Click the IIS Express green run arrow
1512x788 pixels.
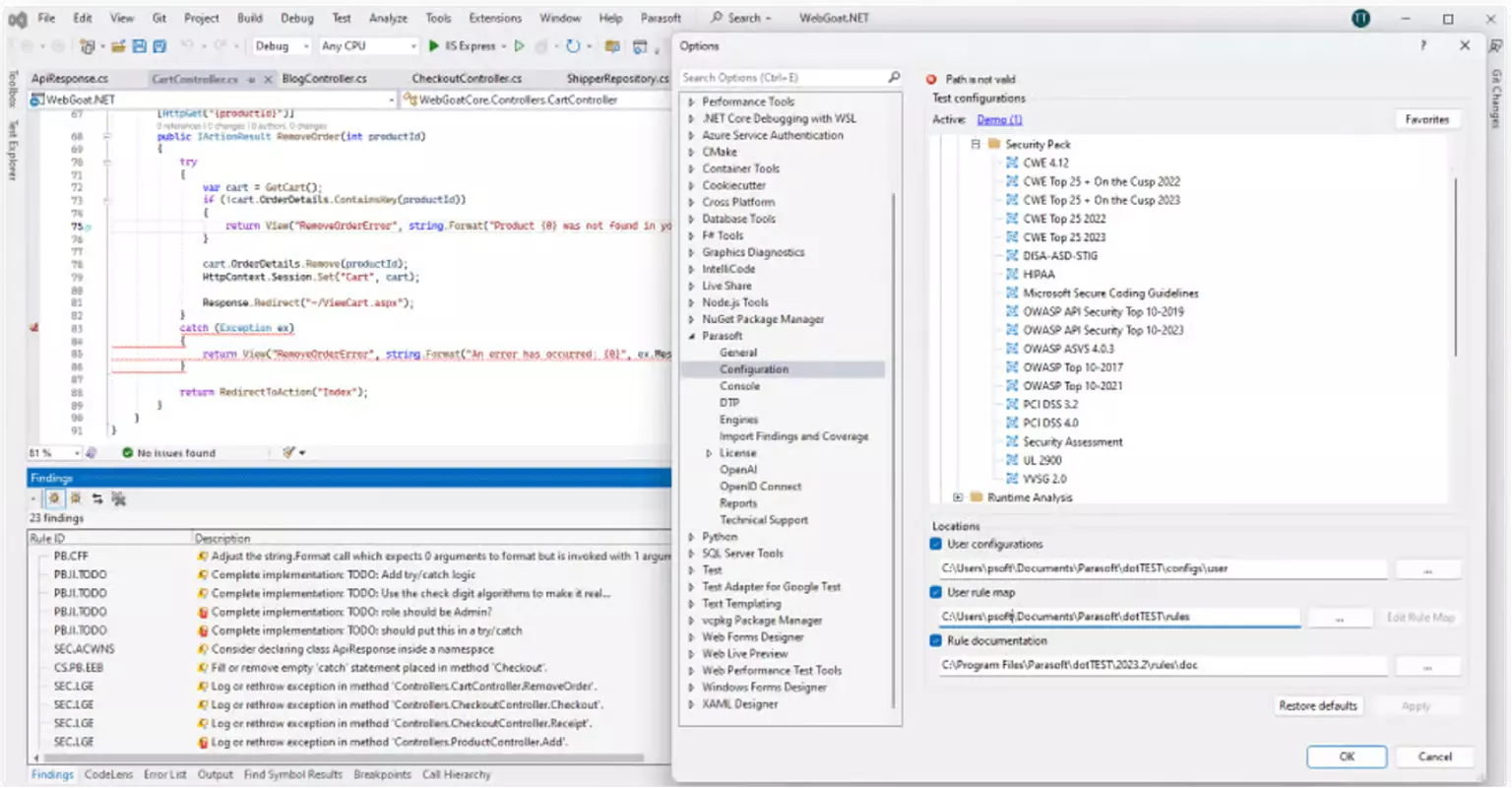(434, 46)
